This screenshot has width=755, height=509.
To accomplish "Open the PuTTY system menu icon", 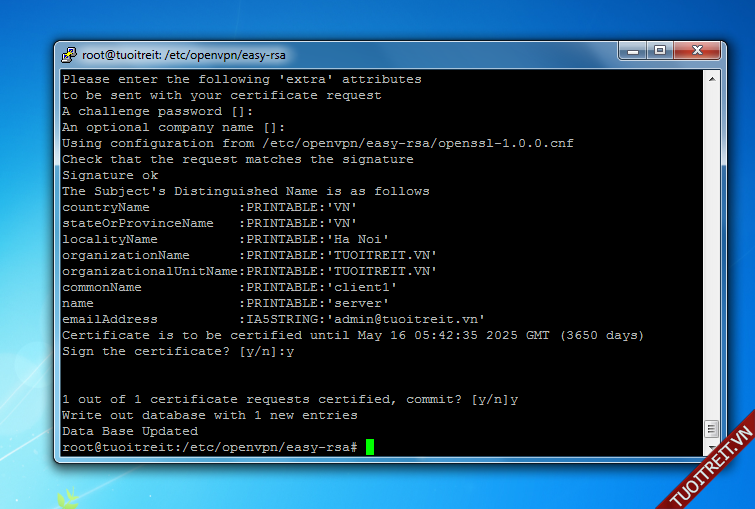I will 69,54.
